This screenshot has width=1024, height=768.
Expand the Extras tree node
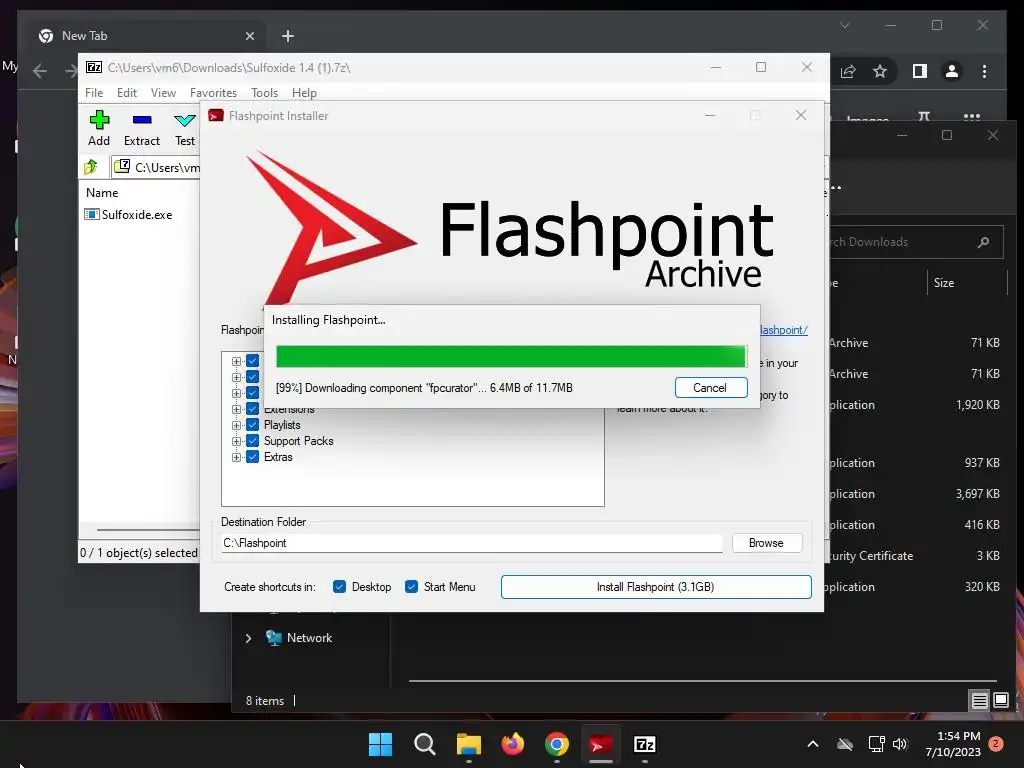[236, 457]
